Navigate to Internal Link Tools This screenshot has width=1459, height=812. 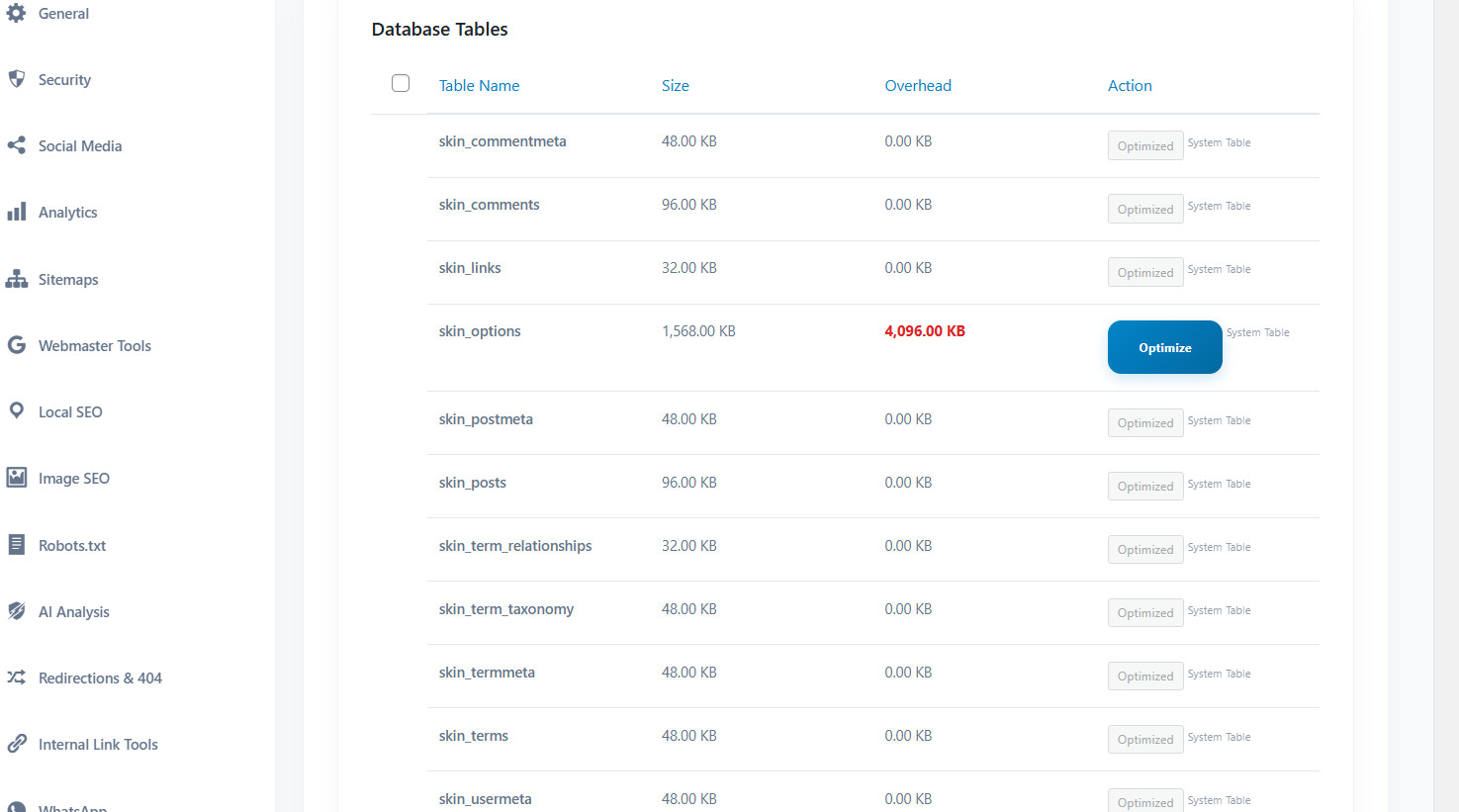(98, 744)
